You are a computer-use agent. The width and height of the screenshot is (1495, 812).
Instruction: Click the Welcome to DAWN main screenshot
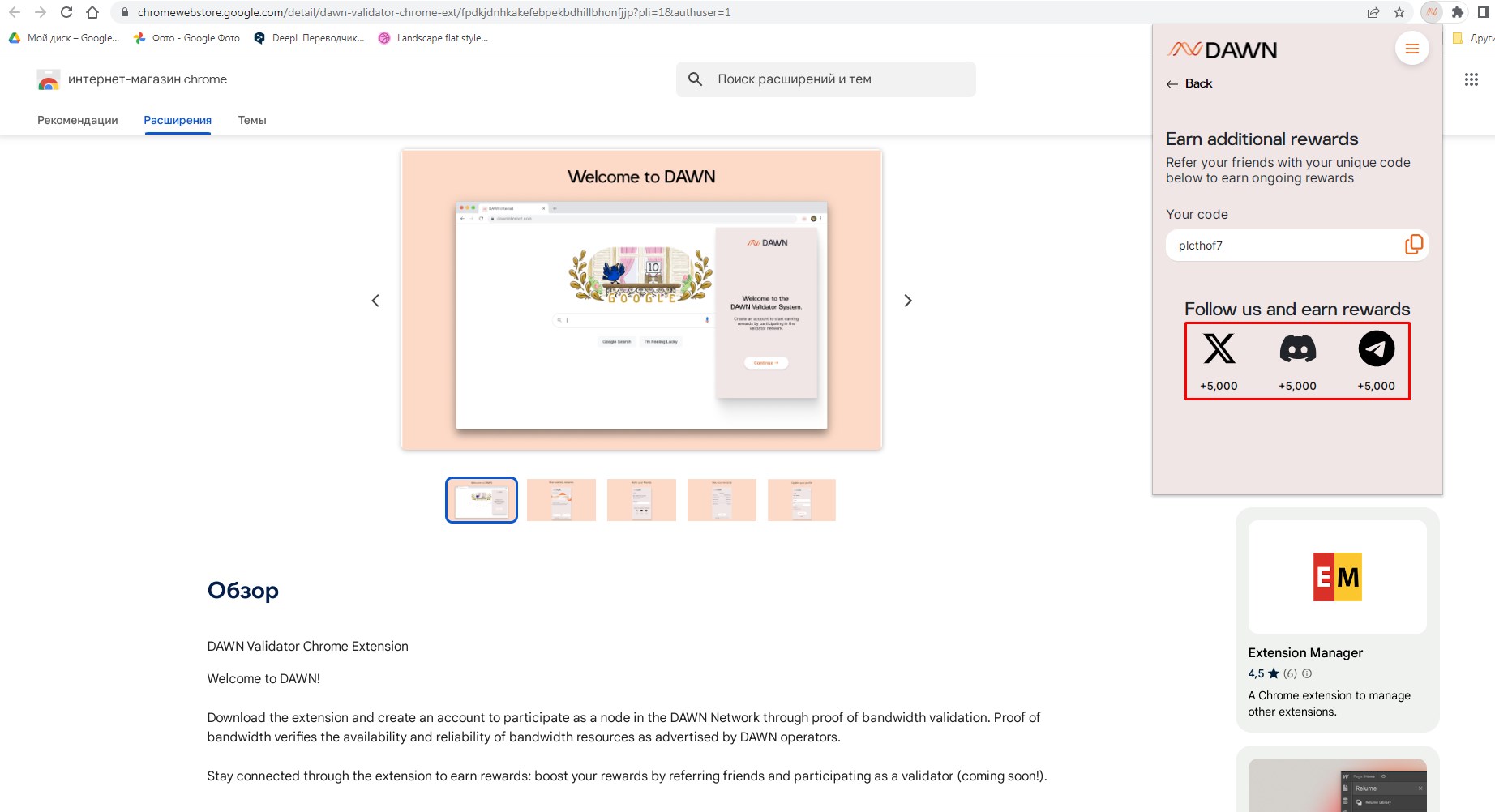coord(641,300)
